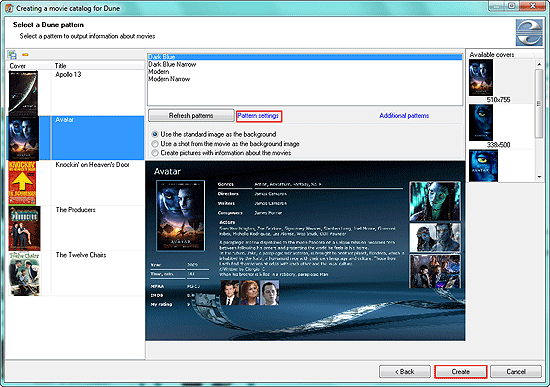Choose the Modern Narrow pattern

pos(305,79)
